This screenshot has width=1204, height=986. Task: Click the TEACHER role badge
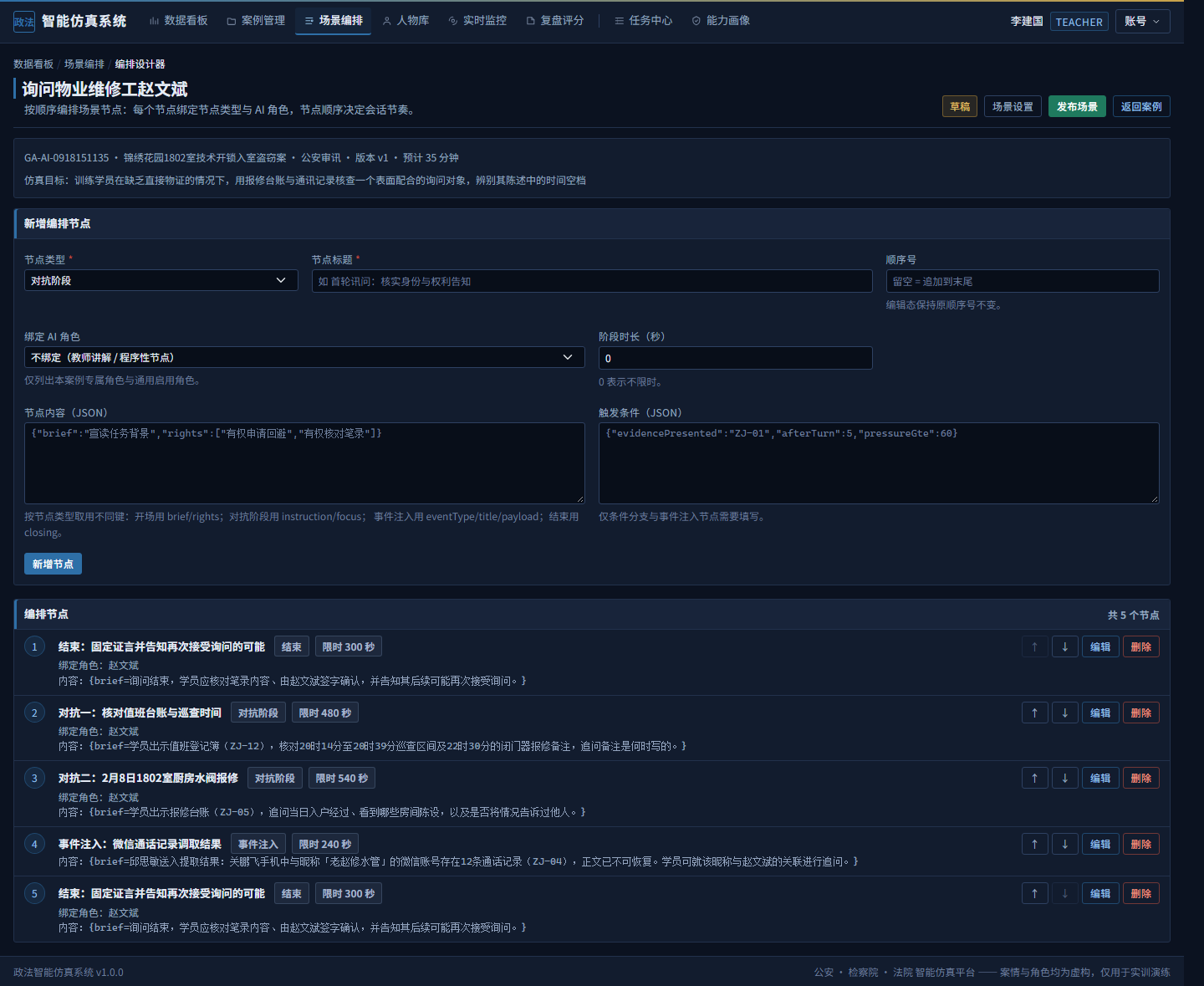point(1079,22)
